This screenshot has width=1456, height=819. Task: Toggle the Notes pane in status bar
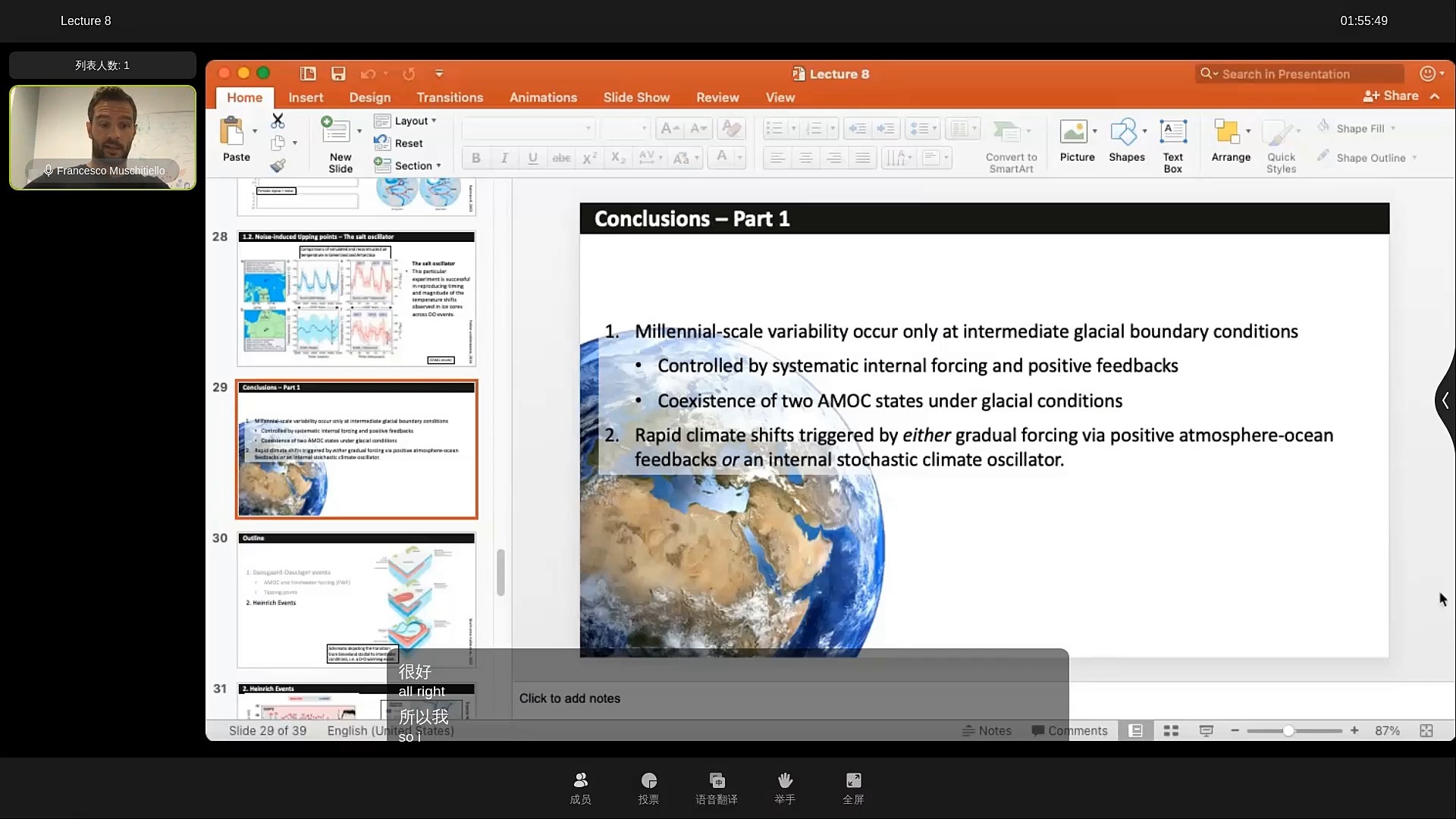[987, 730]
